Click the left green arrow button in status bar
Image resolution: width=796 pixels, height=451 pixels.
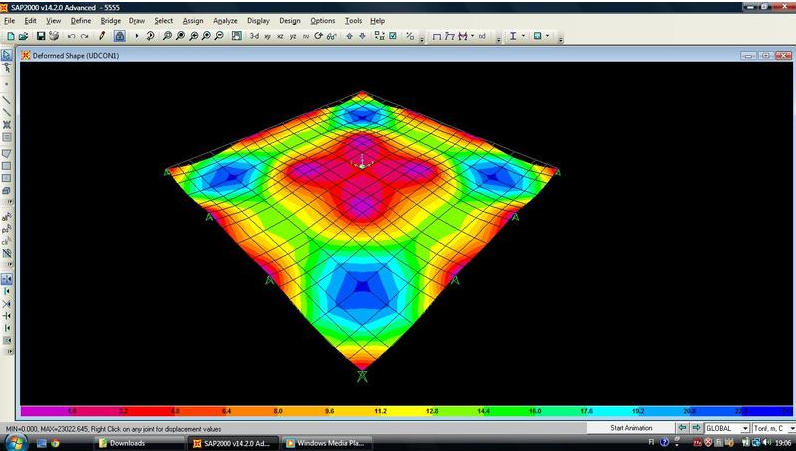(682, 428)
